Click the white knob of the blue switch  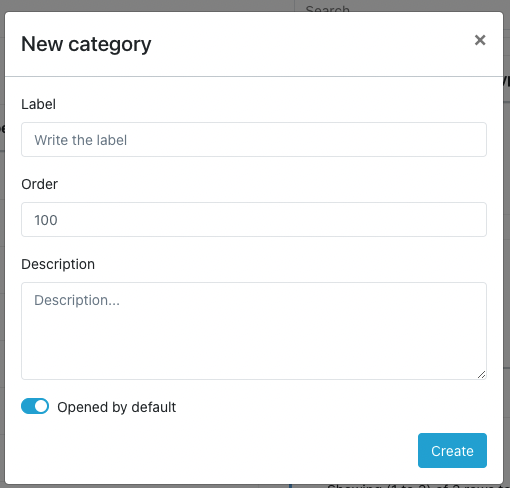tap(41, 406)
